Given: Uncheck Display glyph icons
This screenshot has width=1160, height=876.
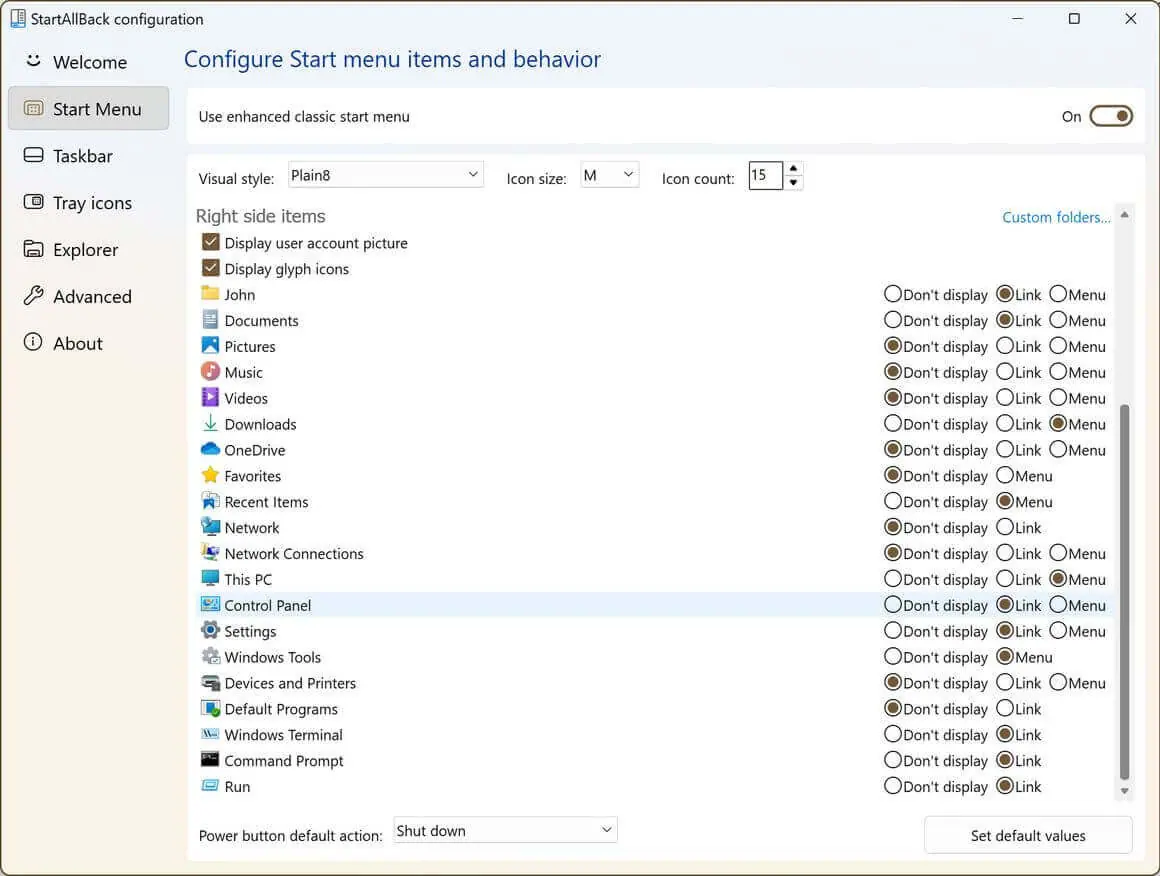Looking at the screenshot, I should [211, 269].
